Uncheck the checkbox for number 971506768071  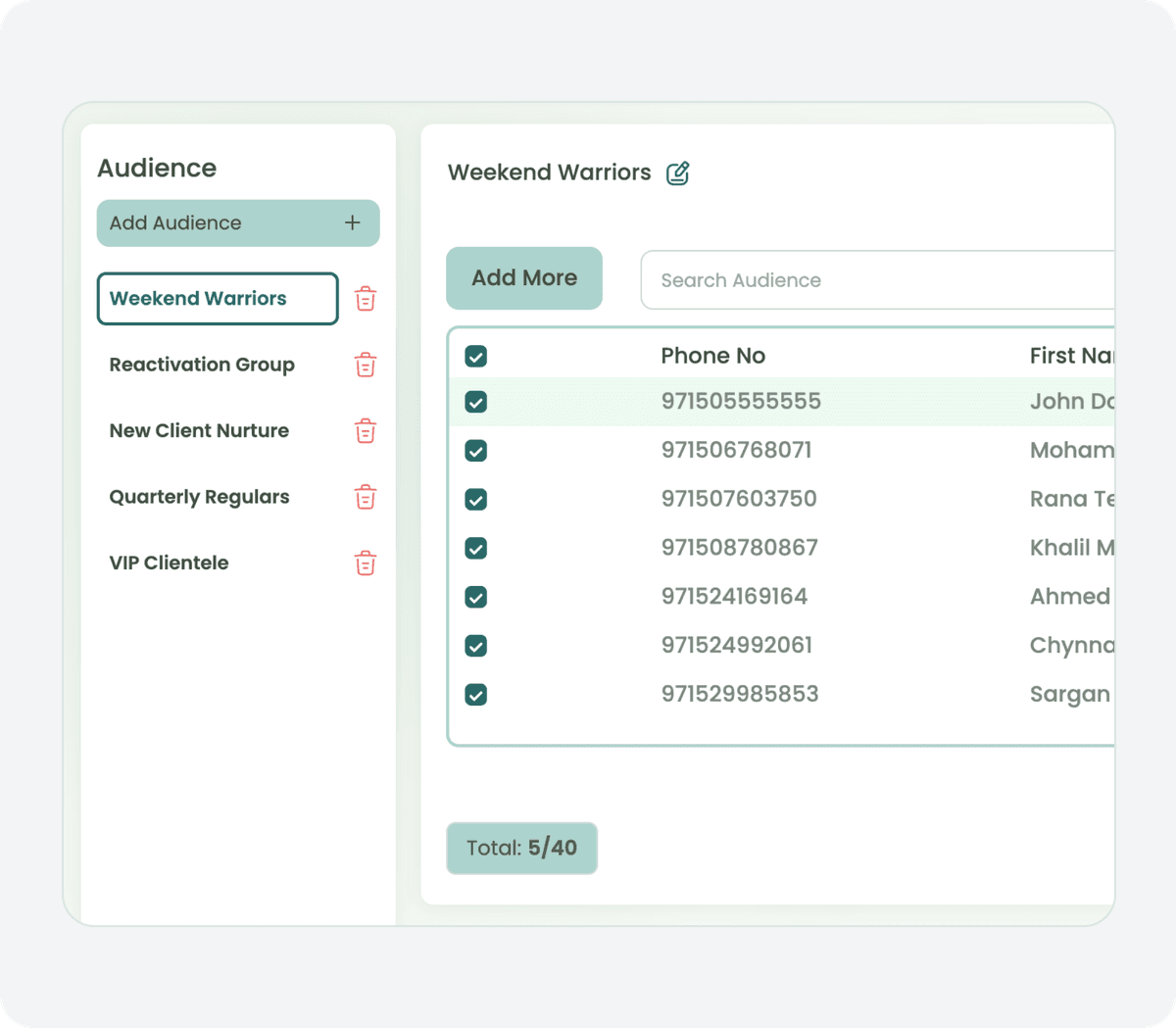coord(475,451)
